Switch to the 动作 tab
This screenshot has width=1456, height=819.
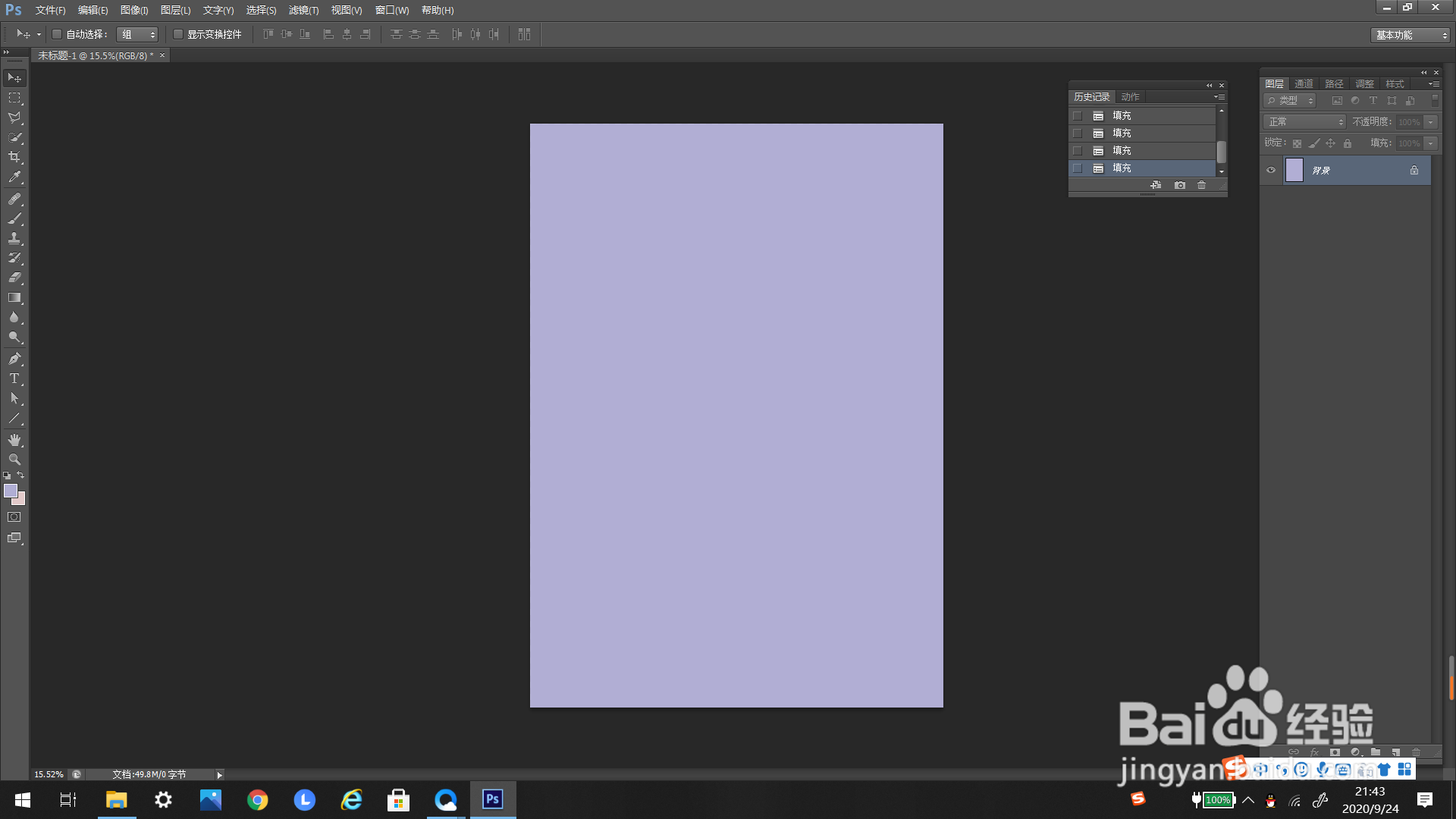click(1130, 97)
